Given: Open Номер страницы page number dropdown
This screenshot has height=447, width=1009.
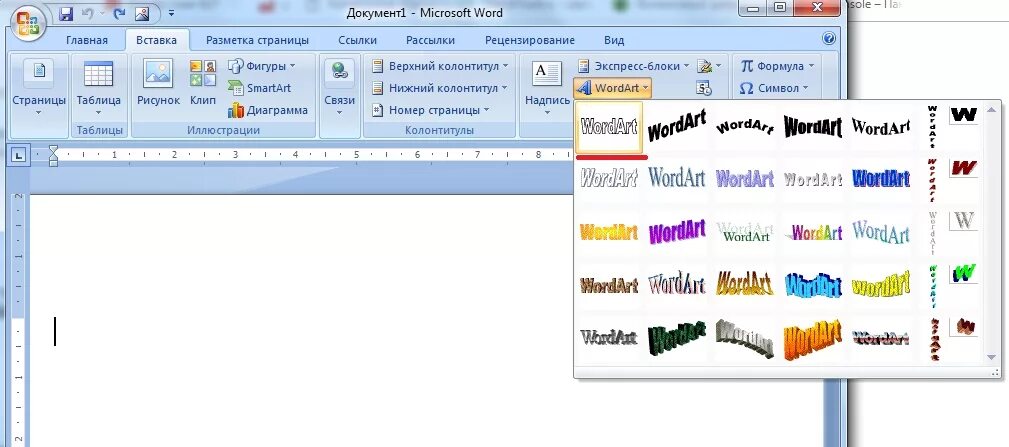Looking at the screenshot, I should pyautogui.click(x=430, y=110).
